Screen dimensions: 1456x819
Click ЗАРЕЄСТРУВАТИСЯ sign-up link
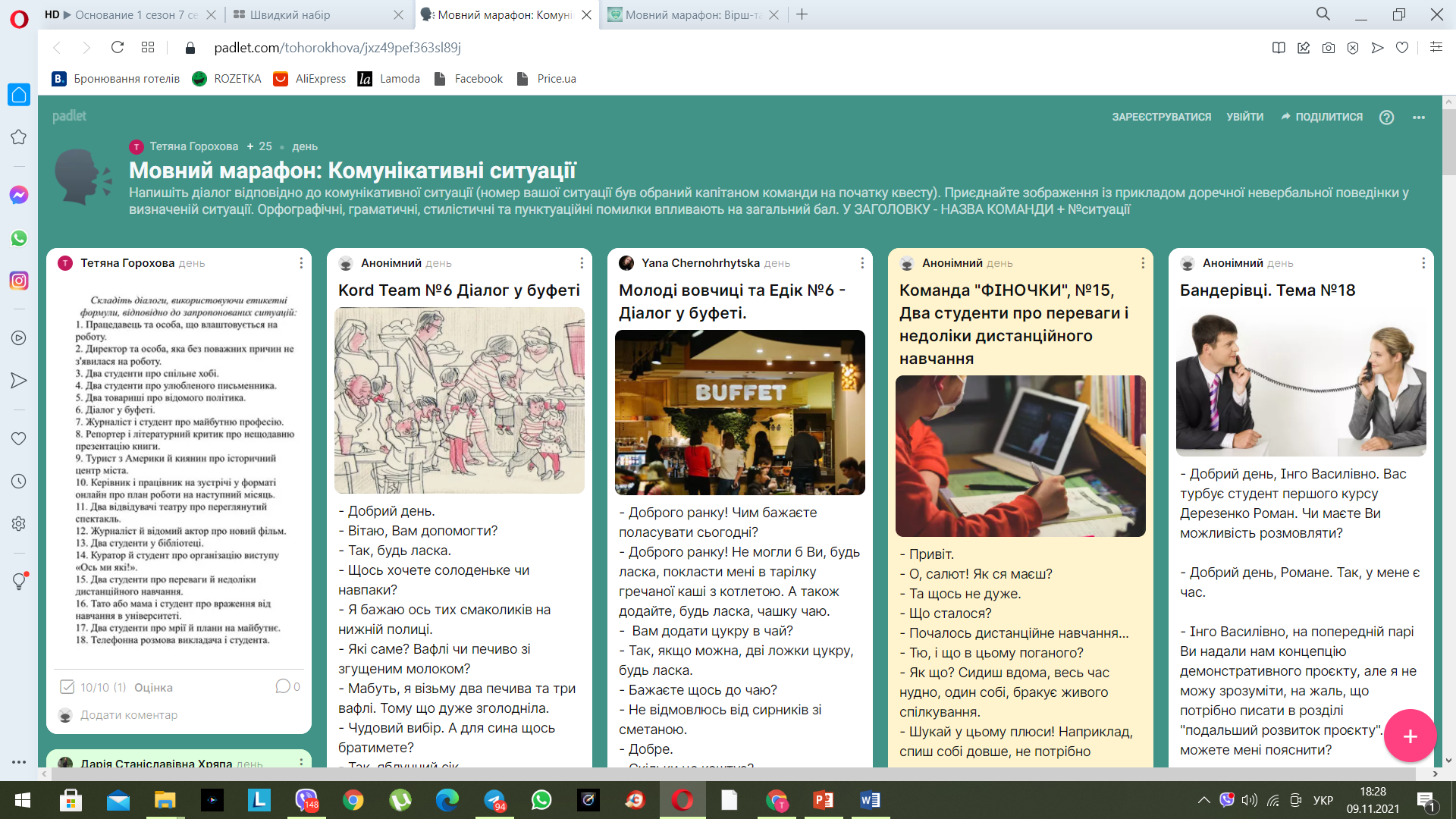[1161, 117]
